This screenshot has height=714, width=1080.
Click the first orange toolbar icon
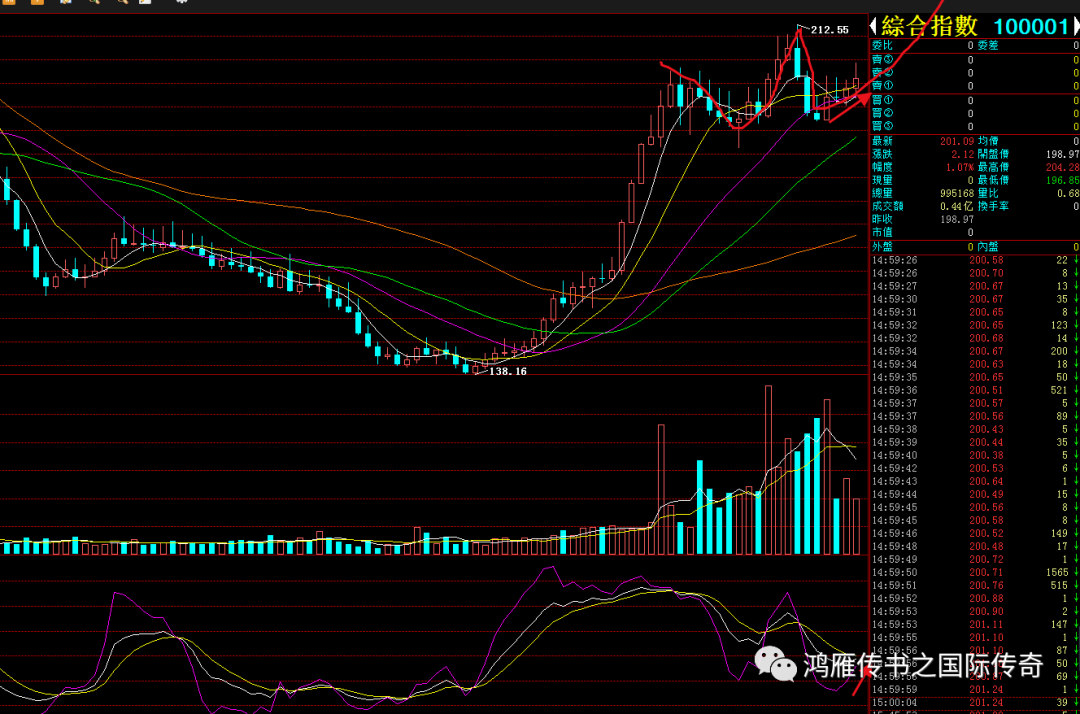(9, 3)
